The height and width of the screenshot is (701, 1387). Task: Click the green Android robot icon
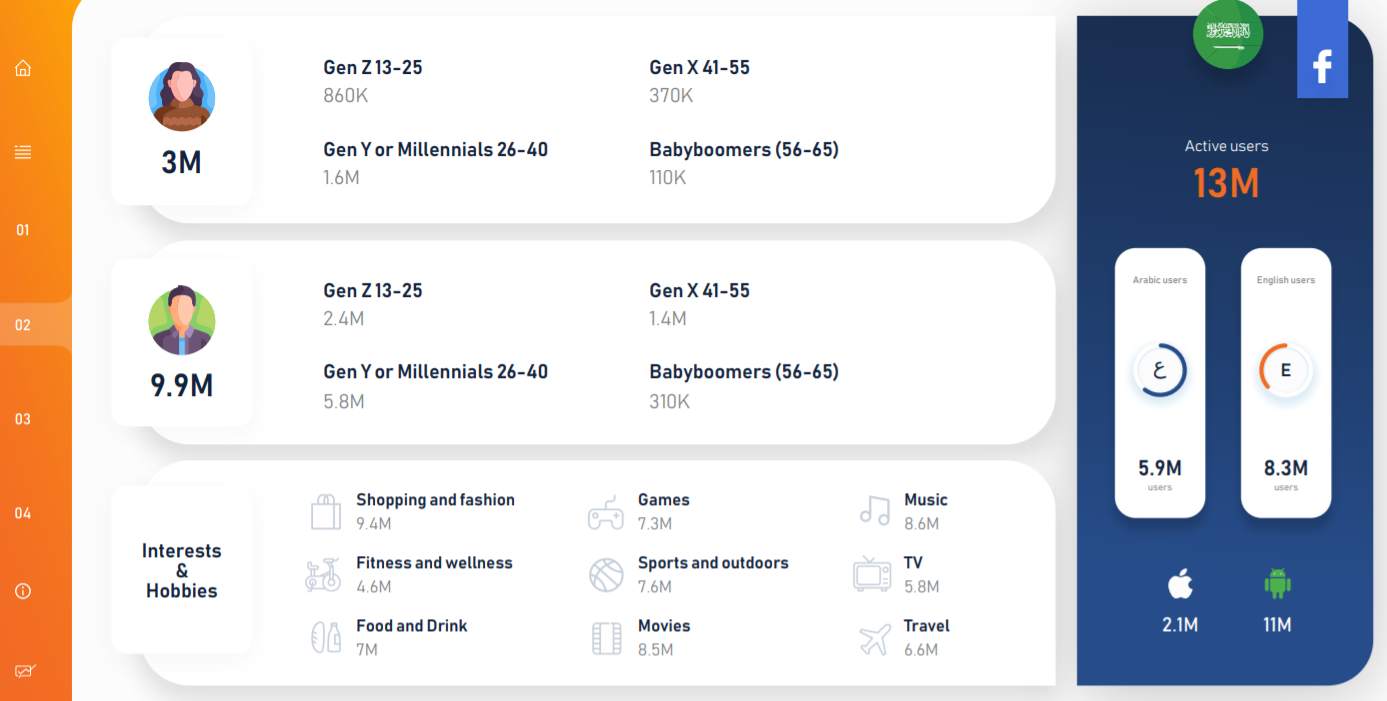pyautogui.click(x=1277, y=583)
